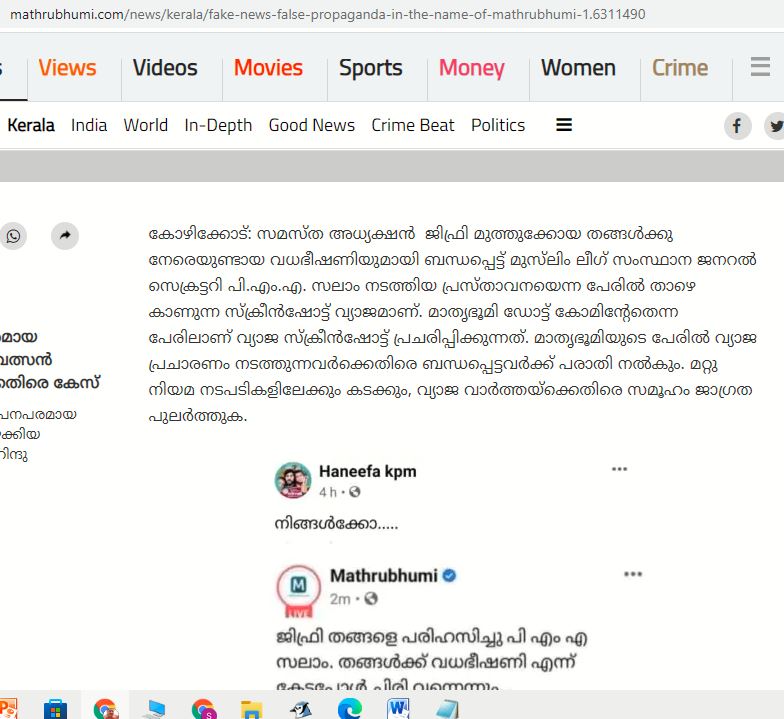The height and width of the screenshot is (719, 784).
Task: Open the Money section
Action: [471, 68]
